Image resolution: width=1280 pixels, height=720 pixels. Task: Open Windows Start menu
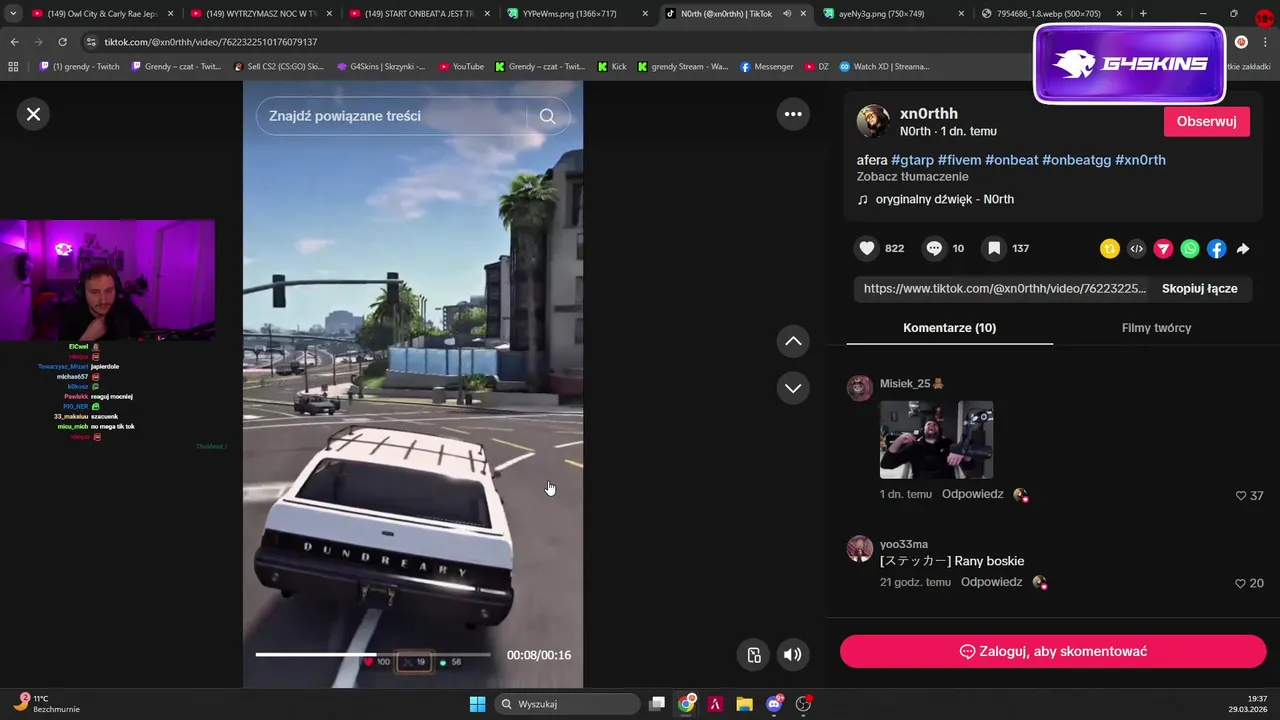pos(478,704)
